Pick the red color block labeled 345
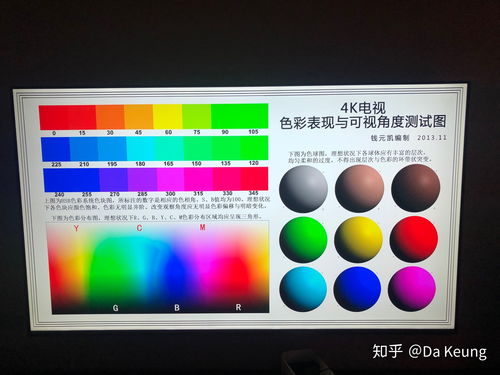This screenshot has height=375, width=500. click(x=254, y=178)
